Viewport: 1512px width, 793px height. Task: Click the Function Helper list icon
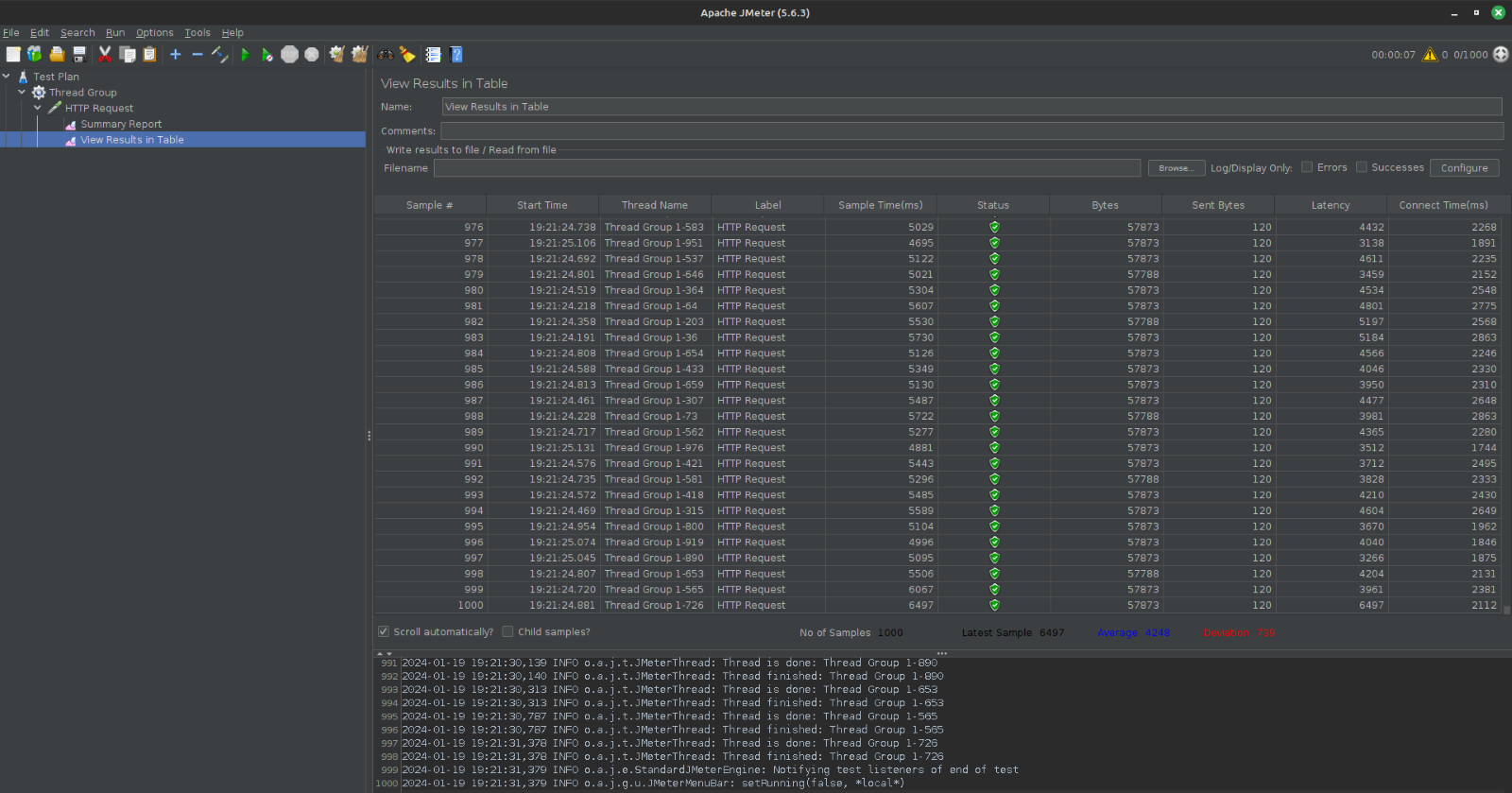433,55
